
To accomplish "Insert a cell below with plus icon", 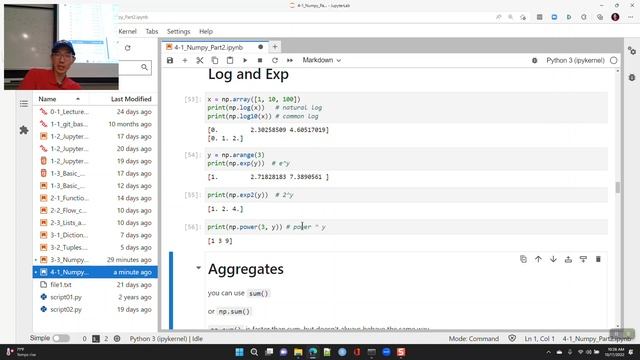I will [x=184, y=60].
